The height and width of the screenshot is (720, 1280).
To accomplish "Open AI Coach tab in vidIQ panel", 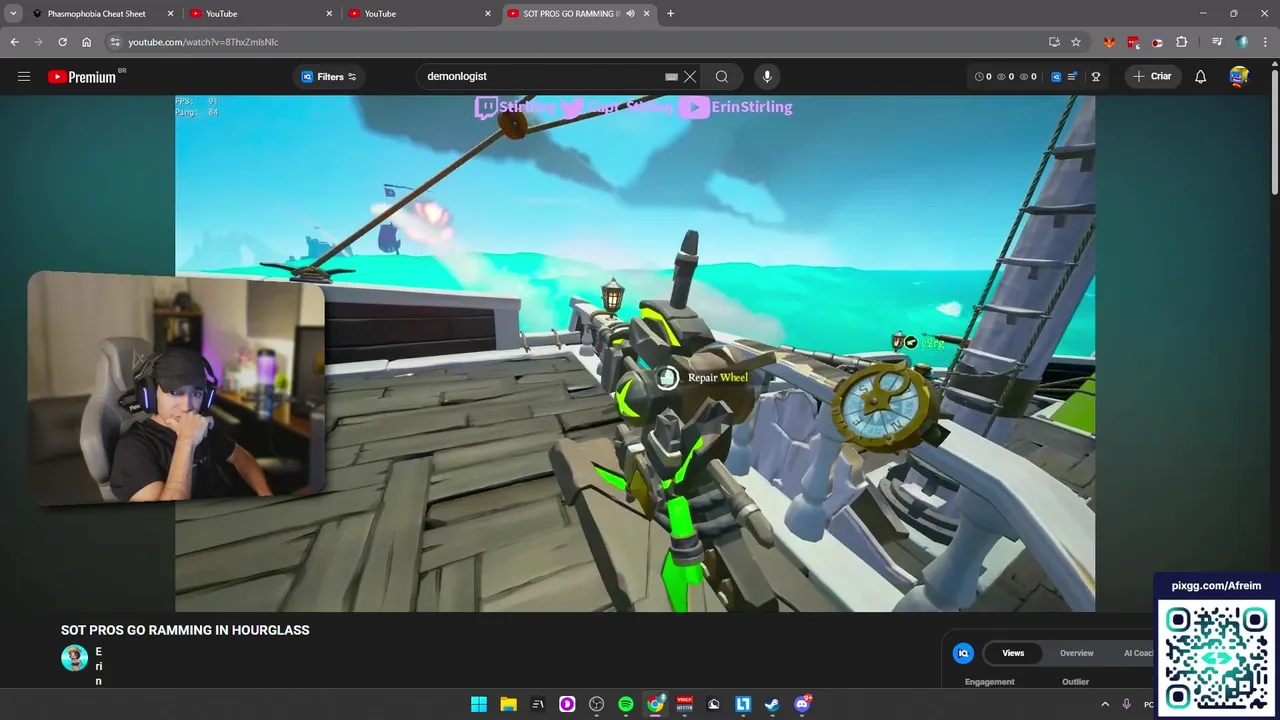I will pos(1138,653).
